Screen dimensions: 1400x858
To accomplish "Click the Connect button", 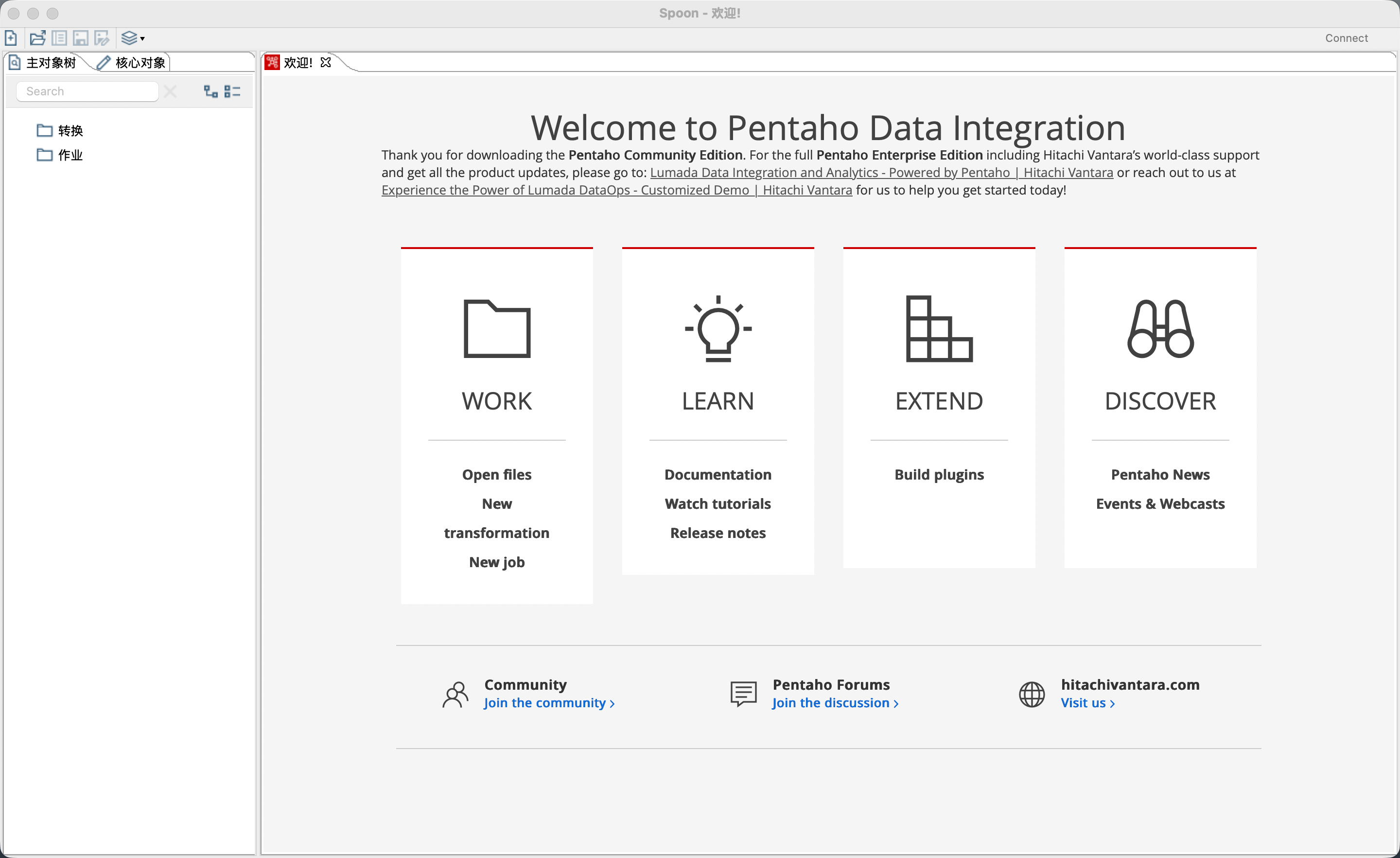I will pyautogui.click(x=1346, y=38).
